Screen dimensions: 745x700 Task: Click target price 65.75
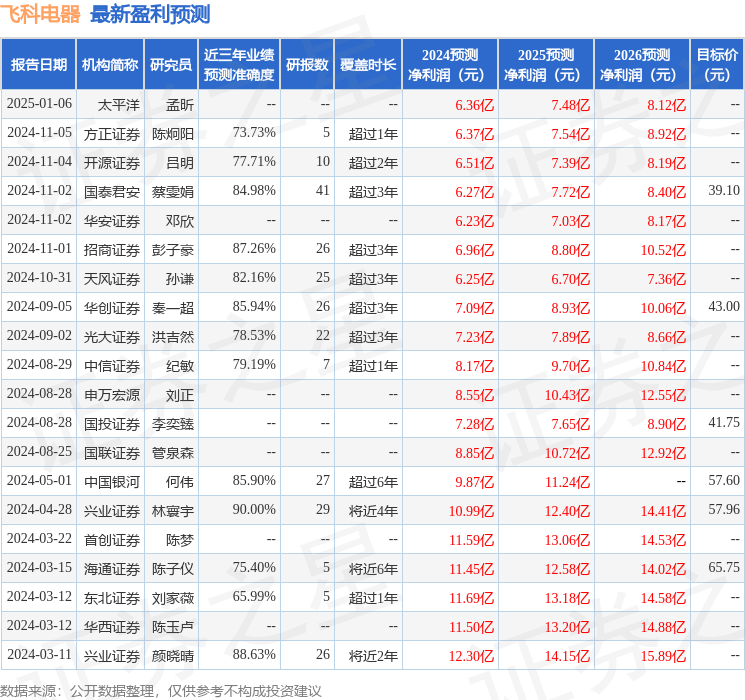point(724,567)
